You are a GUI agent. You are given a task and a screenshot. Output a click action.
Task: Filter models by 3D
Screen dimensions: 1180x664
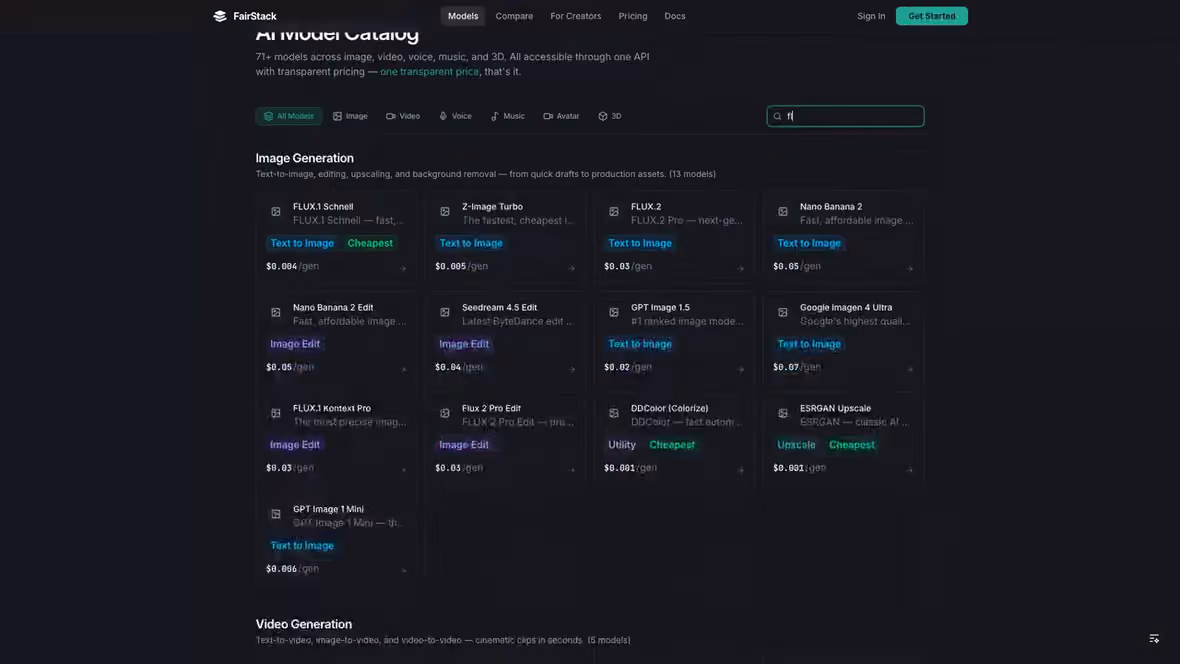click(610, 116)
